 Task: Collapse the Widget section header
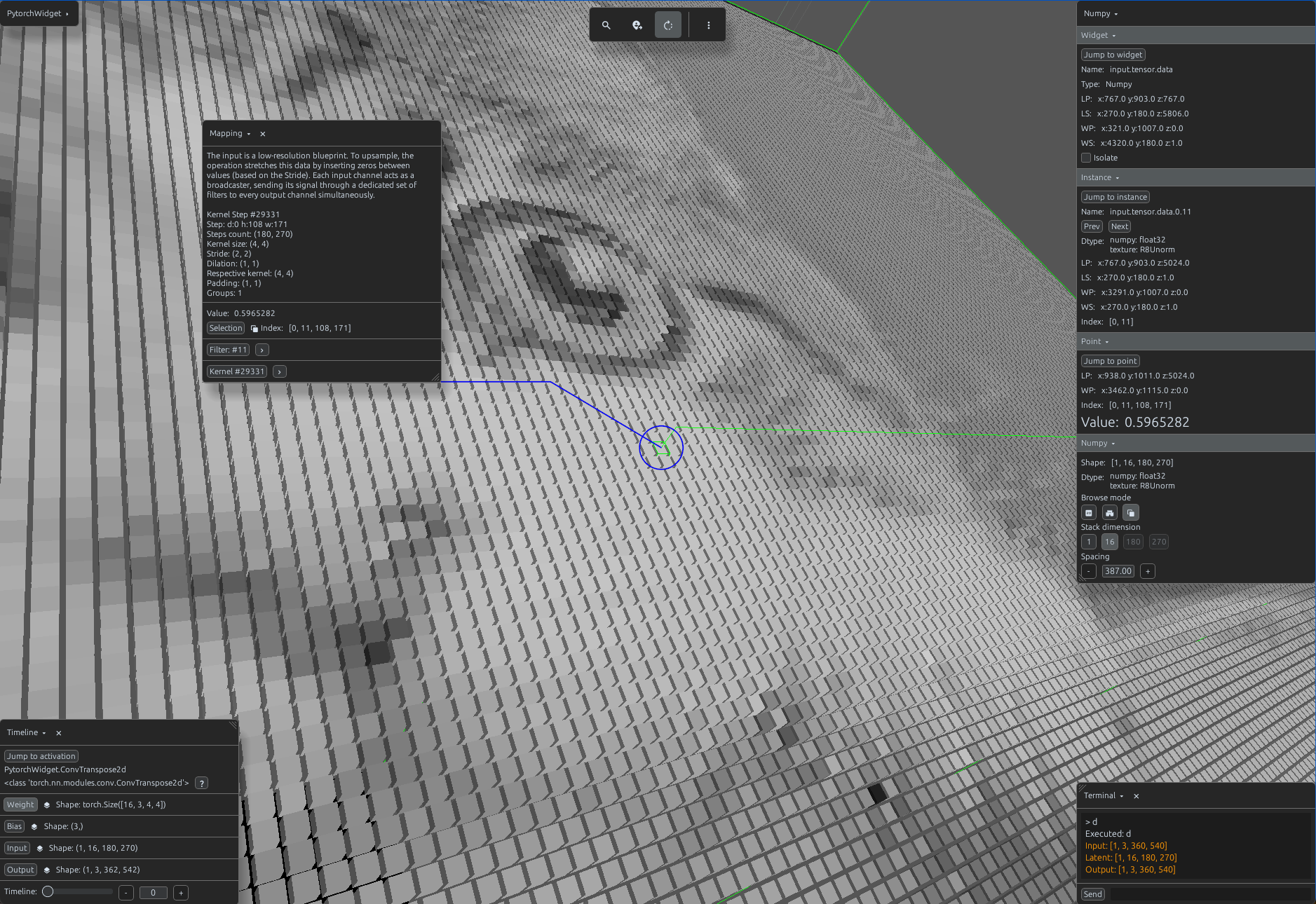[1195, 35]
